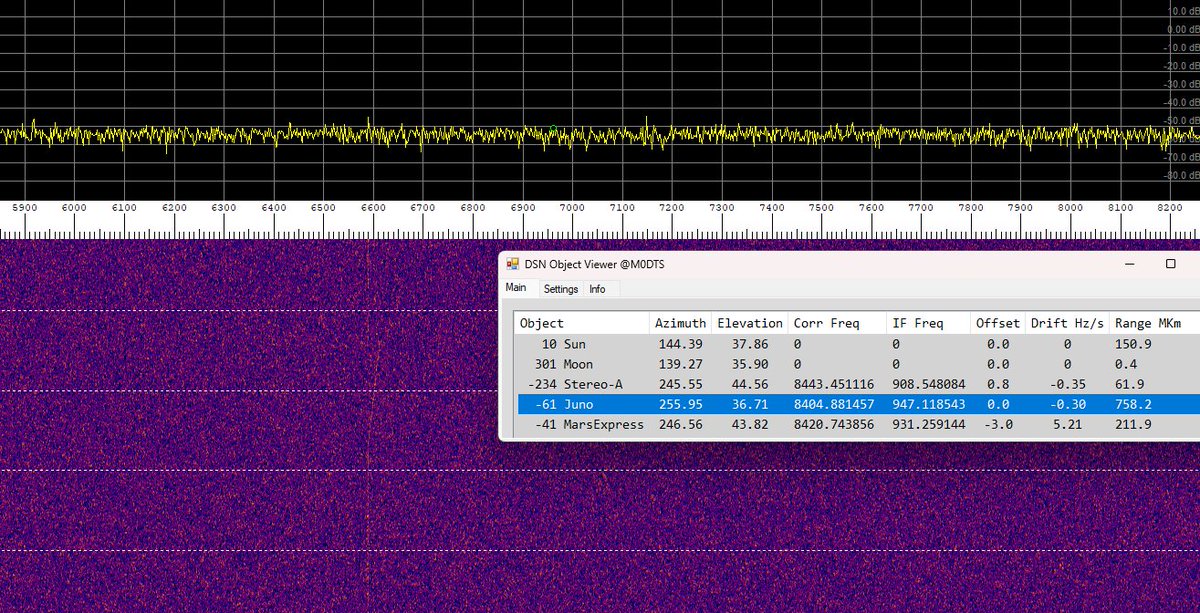Click Juno elevation value 36.71

point(749,404)
